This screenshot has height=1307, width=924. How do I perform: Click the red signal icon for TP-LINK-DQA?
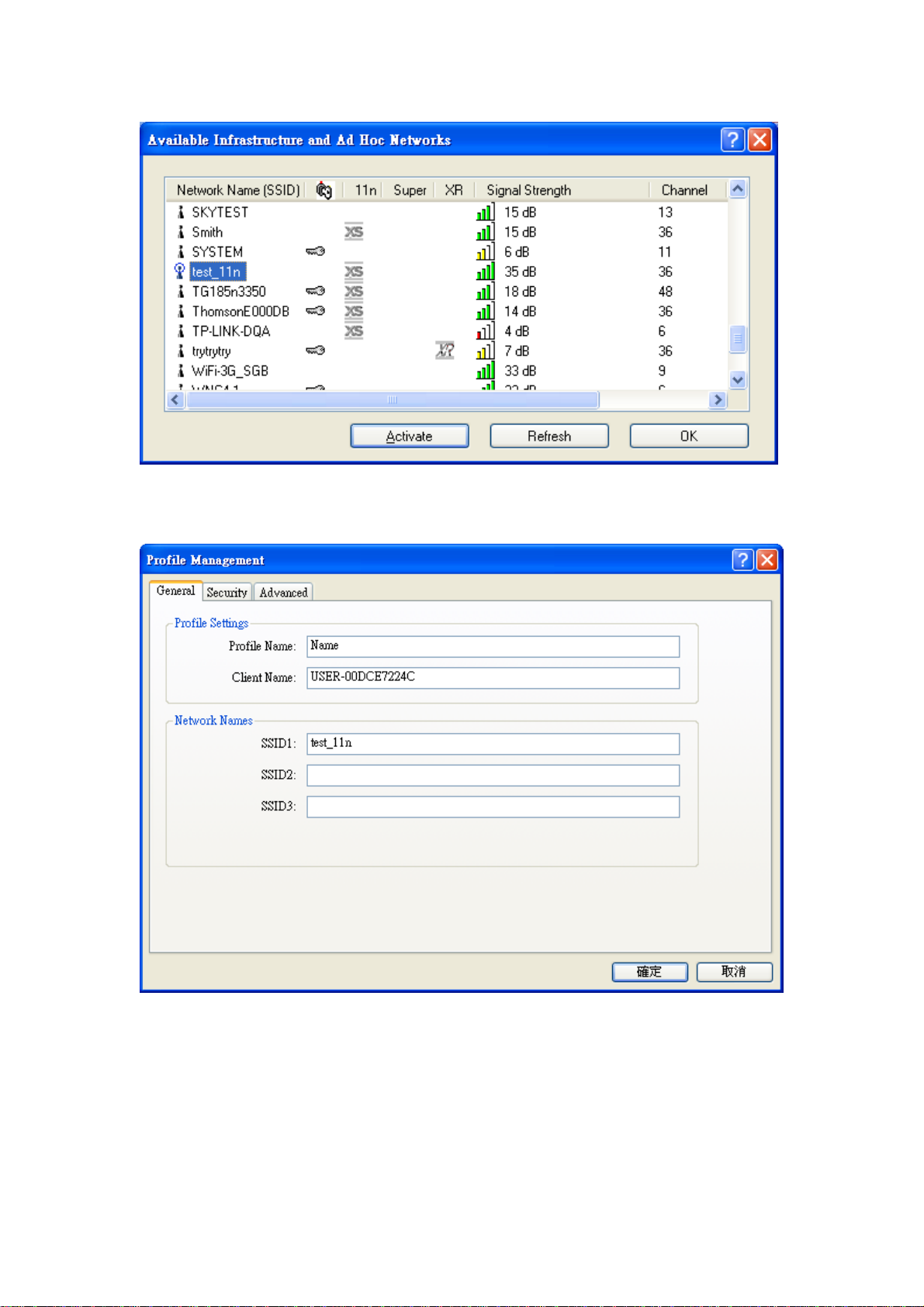(486, 331)
